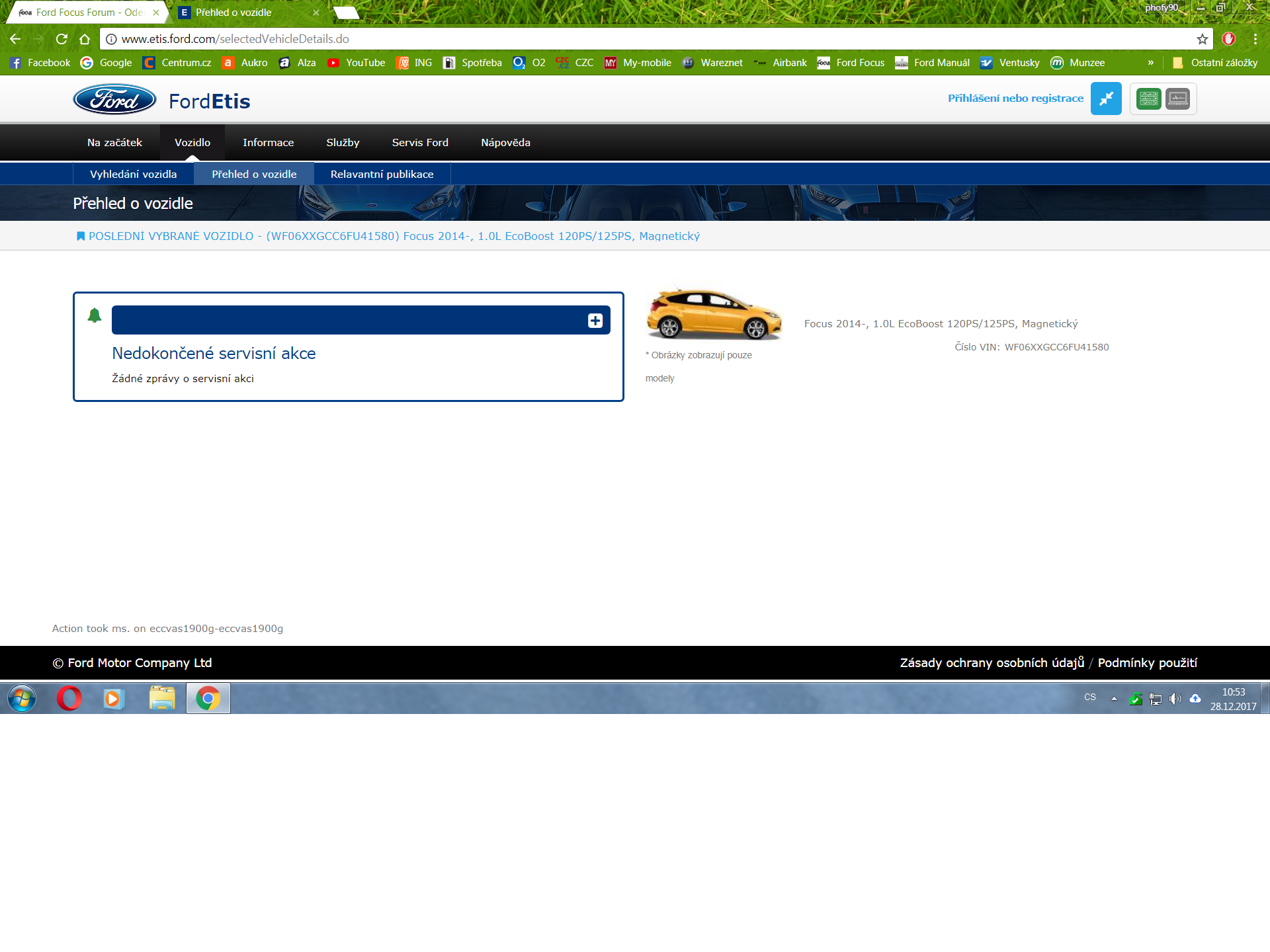Reload the page in Chrome
Screen dimensions: 1270x952
tap(62, 39)
